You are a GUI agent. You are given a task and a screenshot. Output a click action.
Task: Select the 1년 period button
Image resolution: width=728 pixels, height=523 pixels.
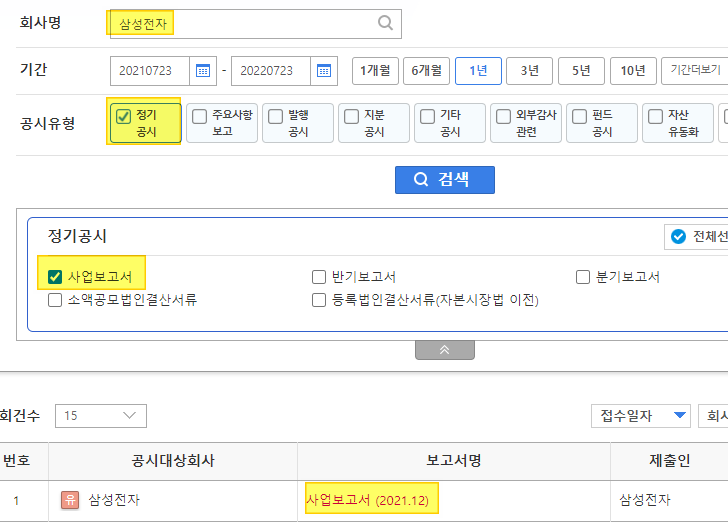pos(478,71)
